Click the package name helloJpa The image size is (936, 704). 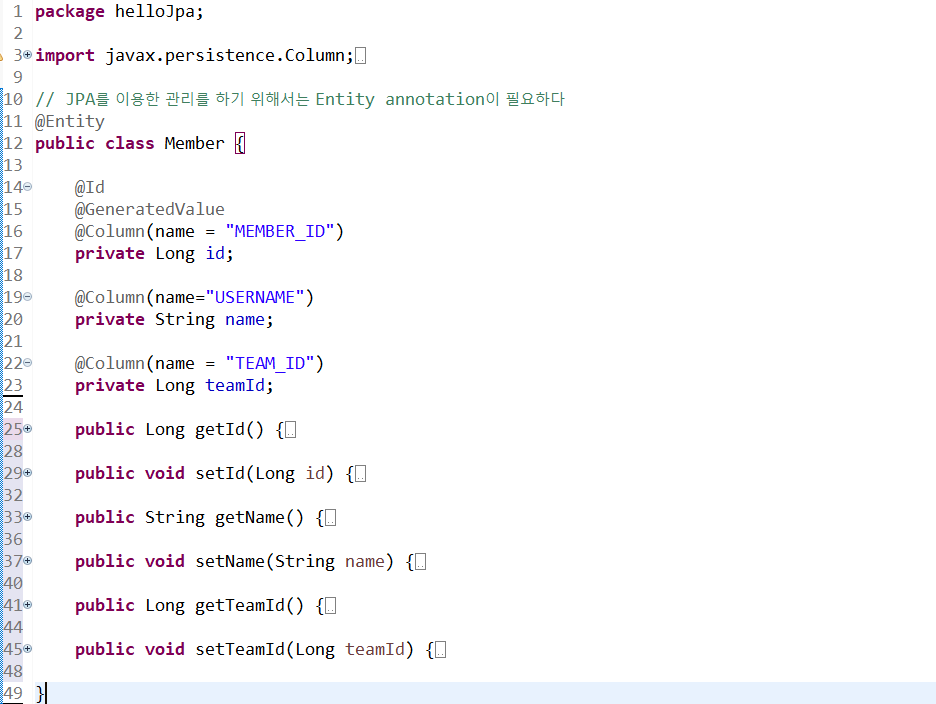[155, 11]
